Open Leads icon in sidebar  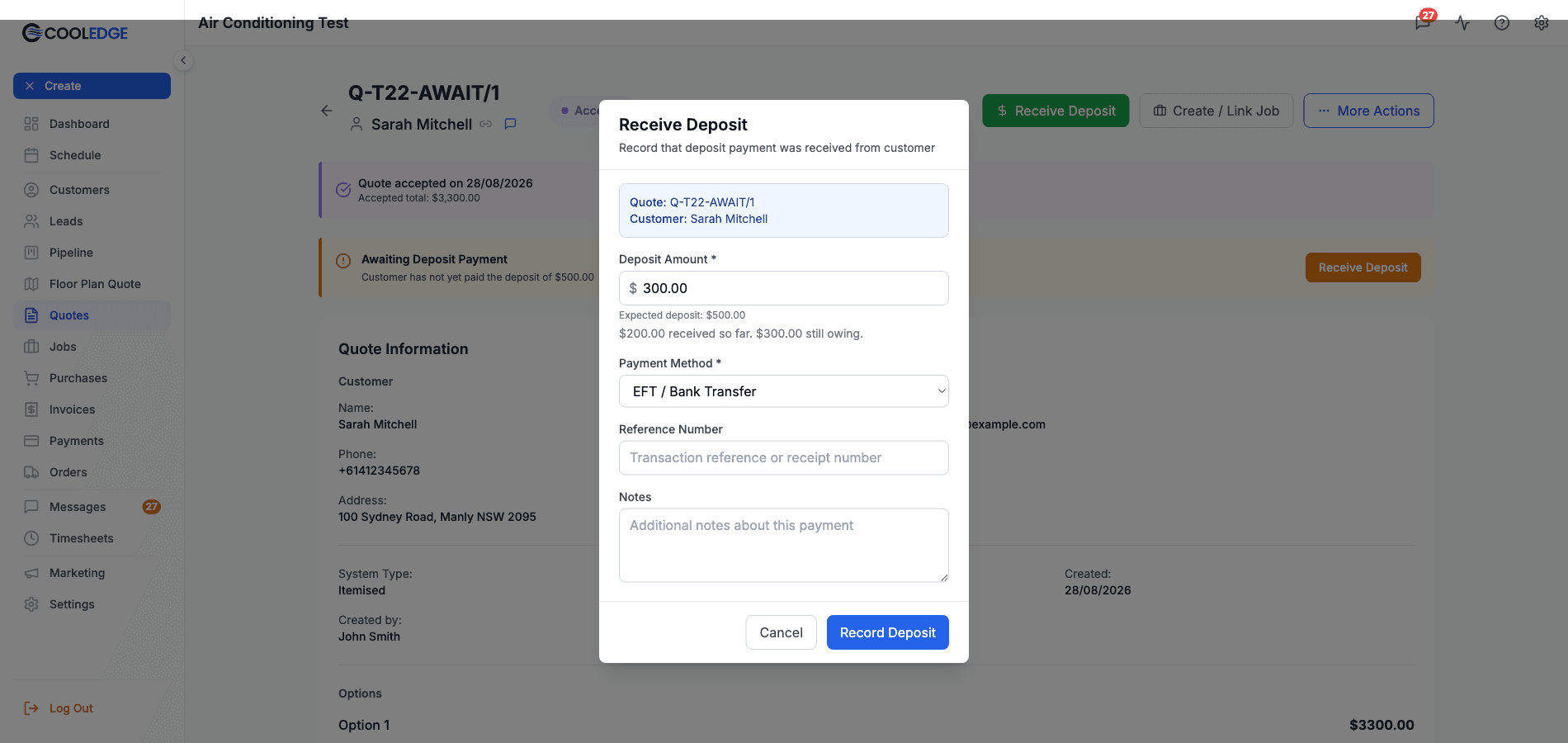[31, 221]
